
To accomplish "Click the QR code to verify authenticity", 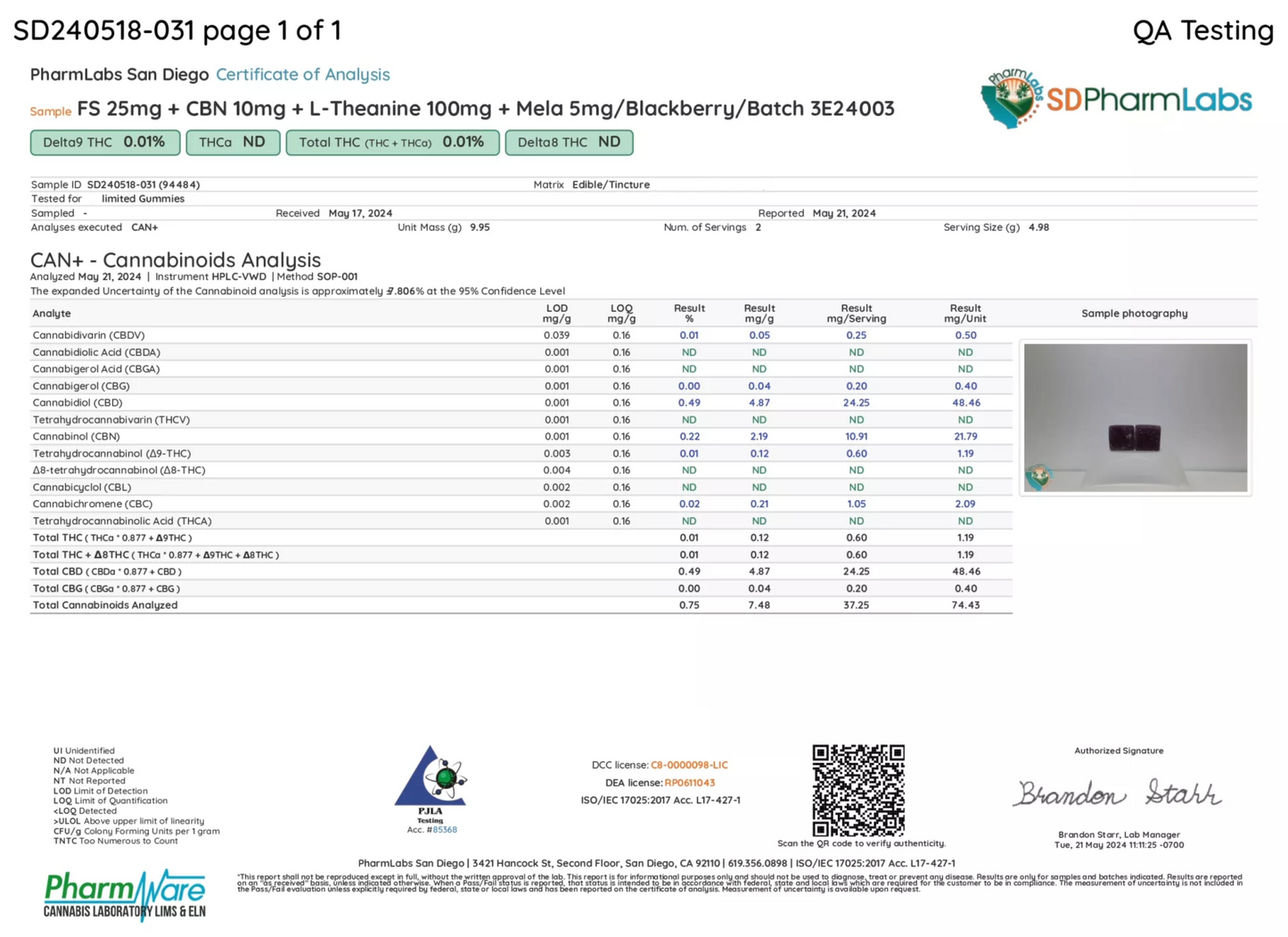I will (857, 790).
